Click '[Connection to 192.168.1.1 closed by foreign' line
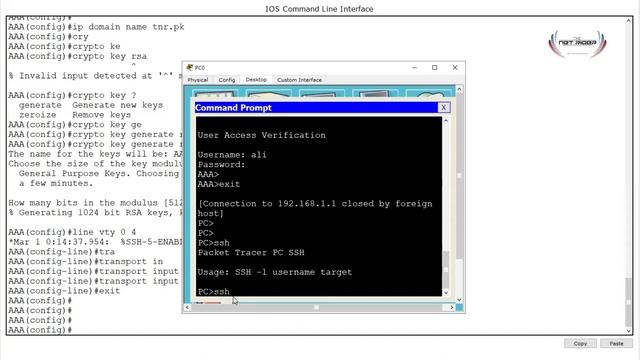 [x=315, y=204]
